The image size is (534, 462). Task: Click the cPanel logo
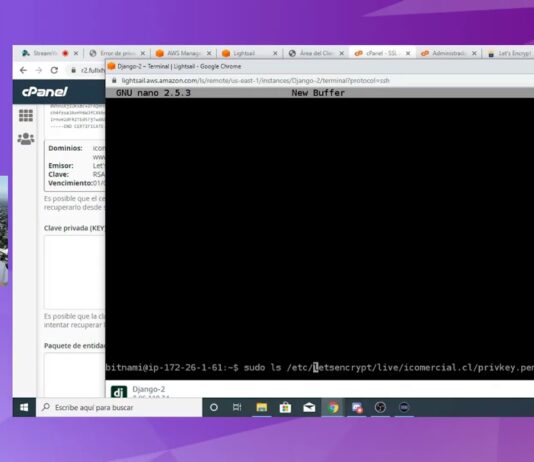pyautogui.click(x=45, y=92)
